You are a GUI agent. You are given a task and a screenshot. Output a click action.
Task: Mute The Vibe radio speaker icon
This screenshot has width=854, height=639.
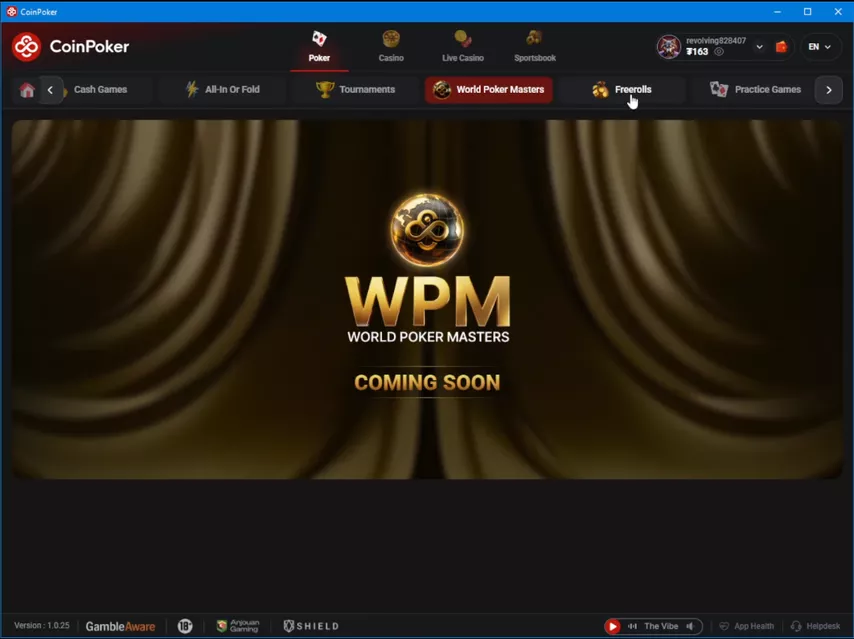pyautogui.click(x=689, y=626)
